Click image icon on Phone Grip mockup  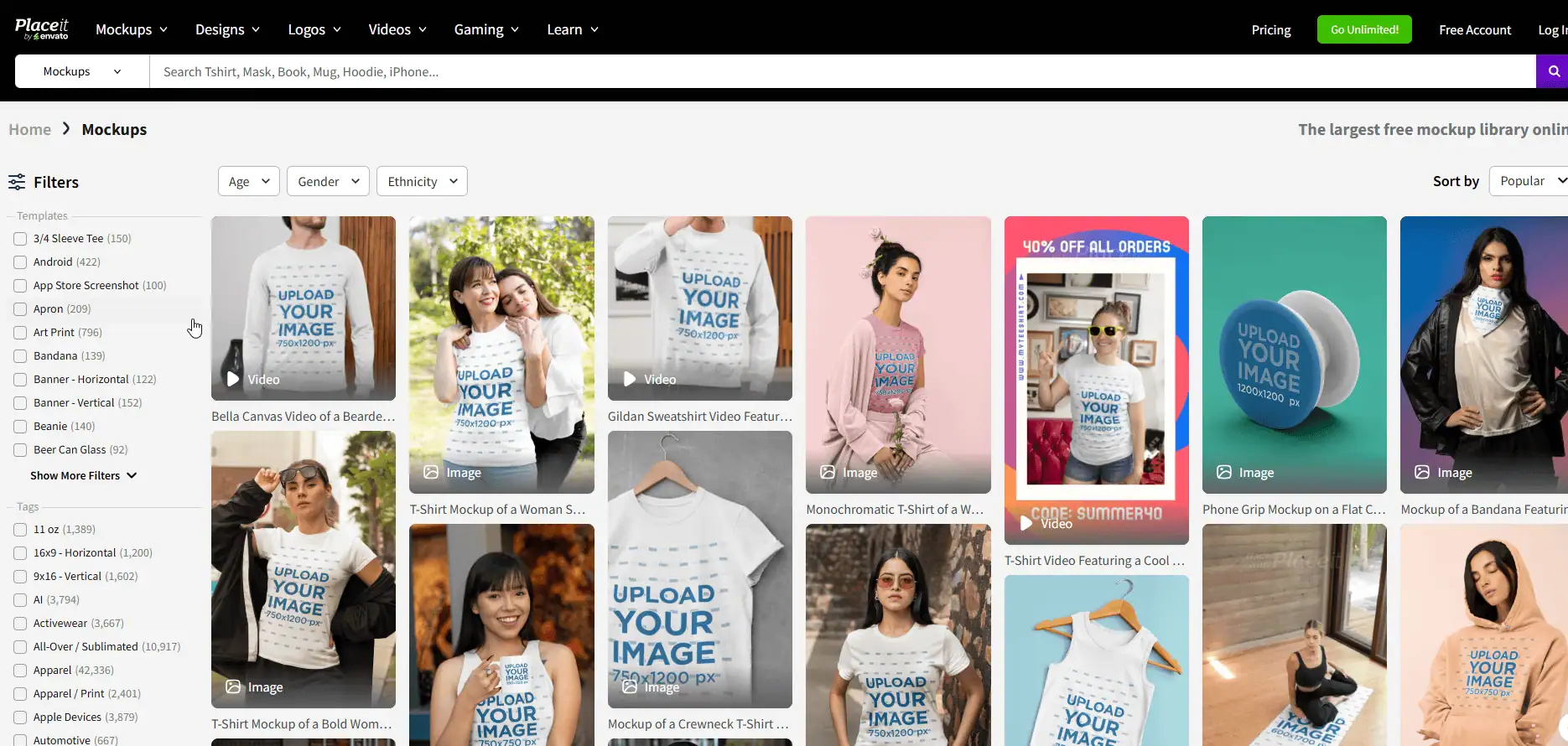1224,472
